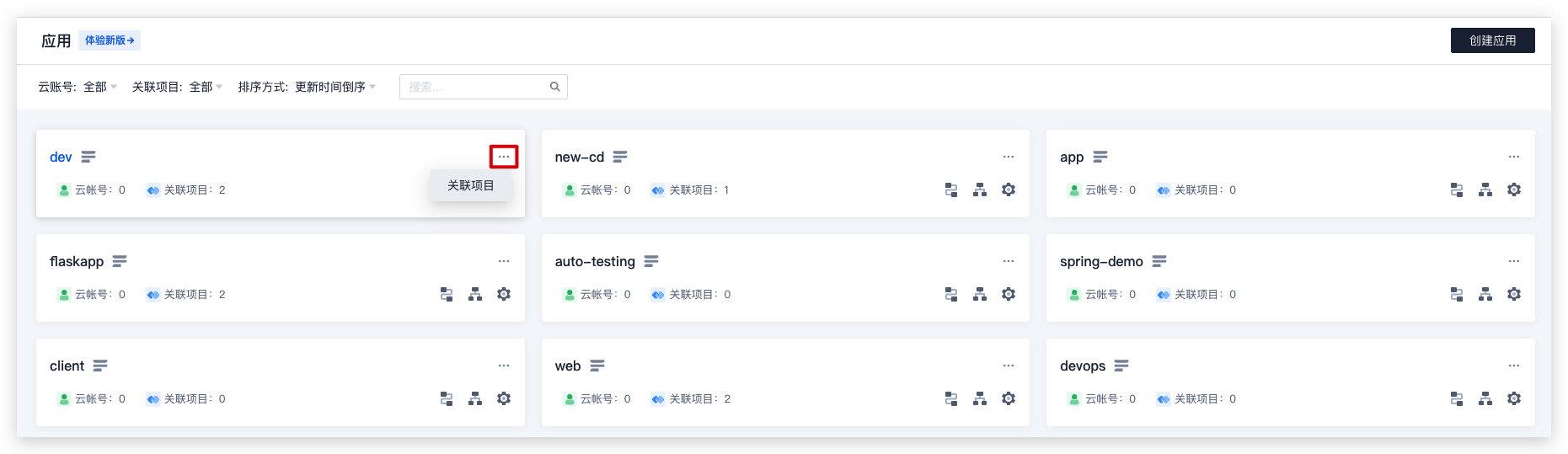
Task: Click the 体验新版 link
Action: pyautogui.click(x=110, y=40)
